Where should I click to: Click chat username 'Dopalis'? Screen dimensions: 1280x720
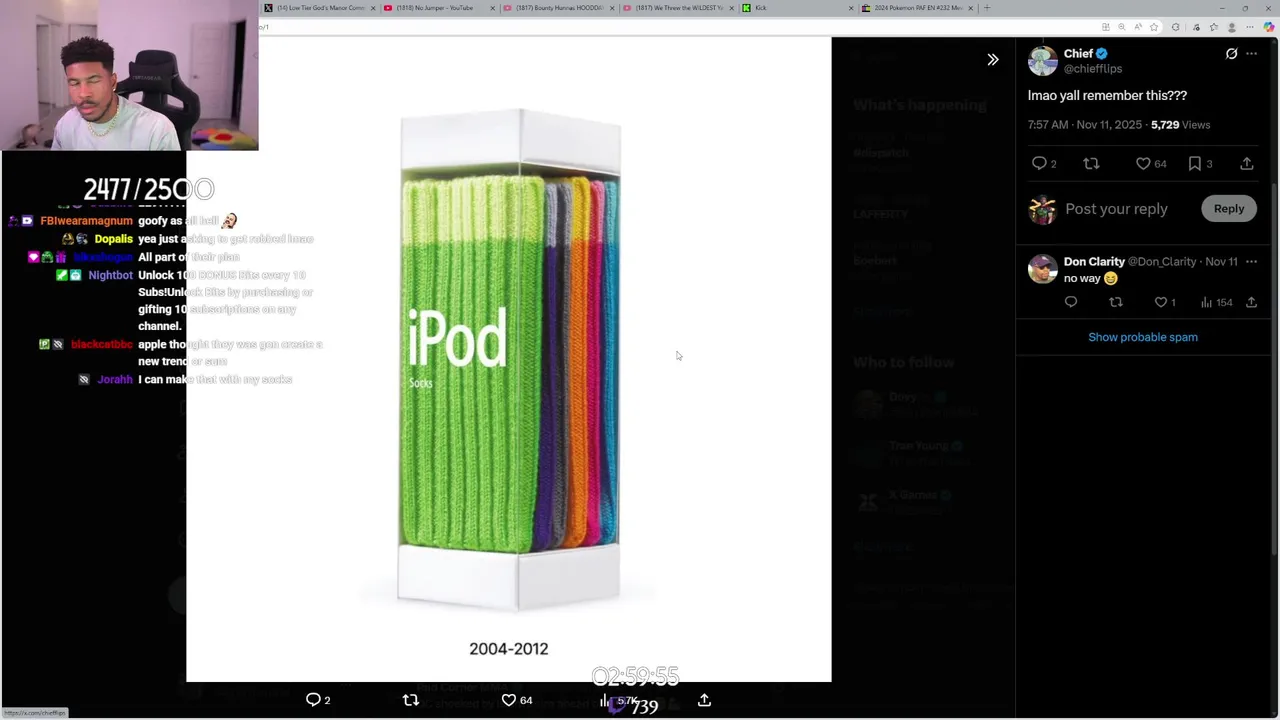point(114,239)
